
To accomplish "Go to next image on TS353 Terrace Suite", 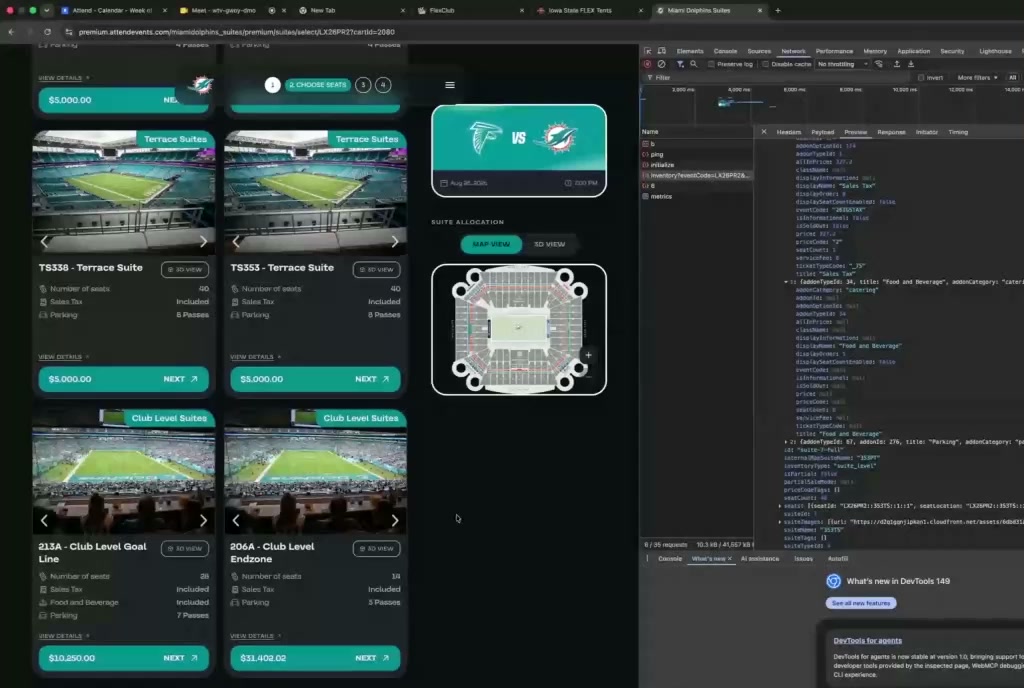I will (x=394, y=242).
